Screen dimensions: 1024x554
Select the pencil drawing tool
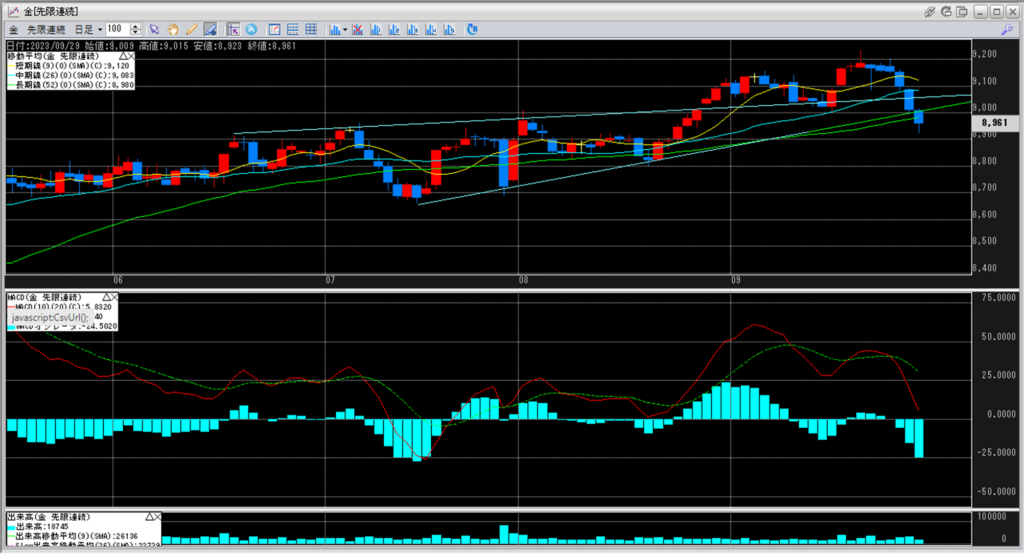point(190,29)
